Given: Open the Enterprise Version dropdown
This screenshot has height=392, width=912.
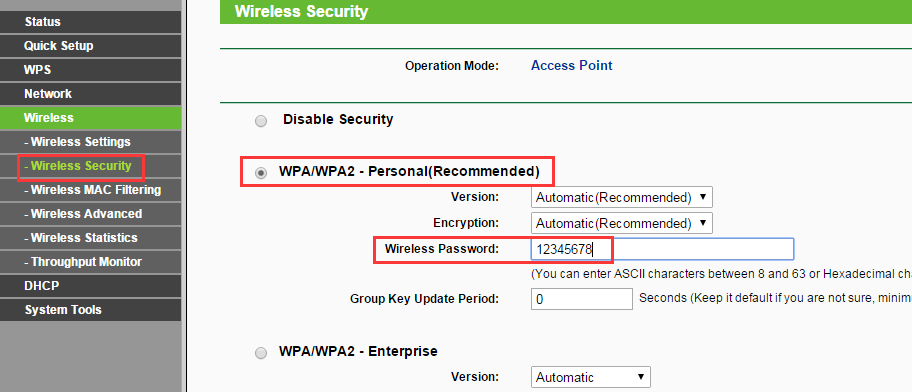Looking at the screenshot, I should 590,377.
